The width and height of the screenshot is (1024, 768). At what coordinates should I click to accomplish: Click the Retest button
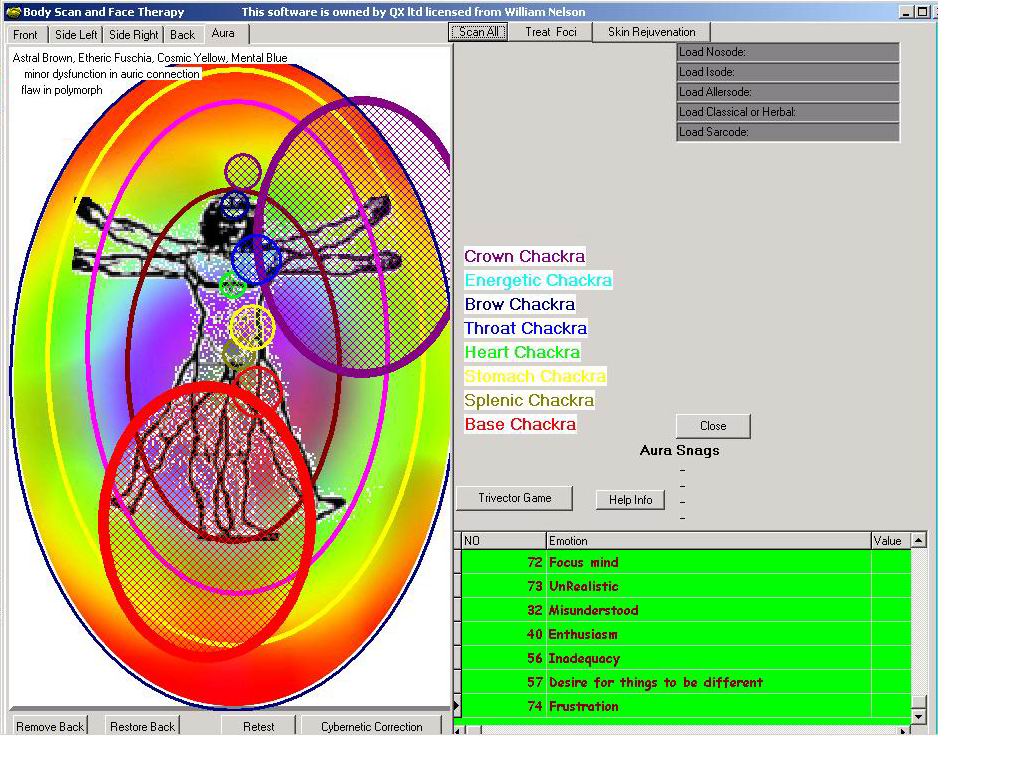click(x=259, y=726)
